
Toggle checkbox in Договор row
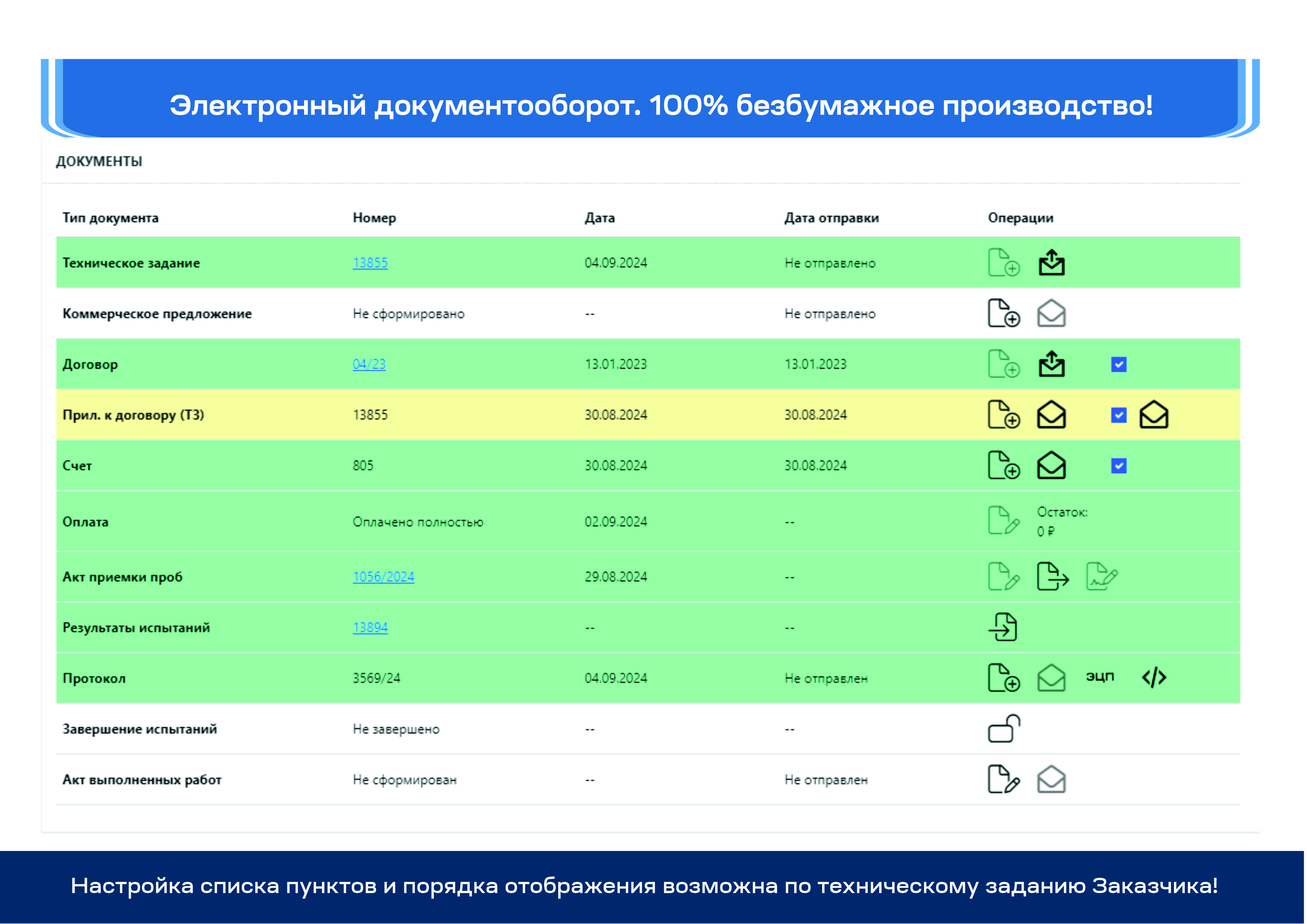(1118, 364)
